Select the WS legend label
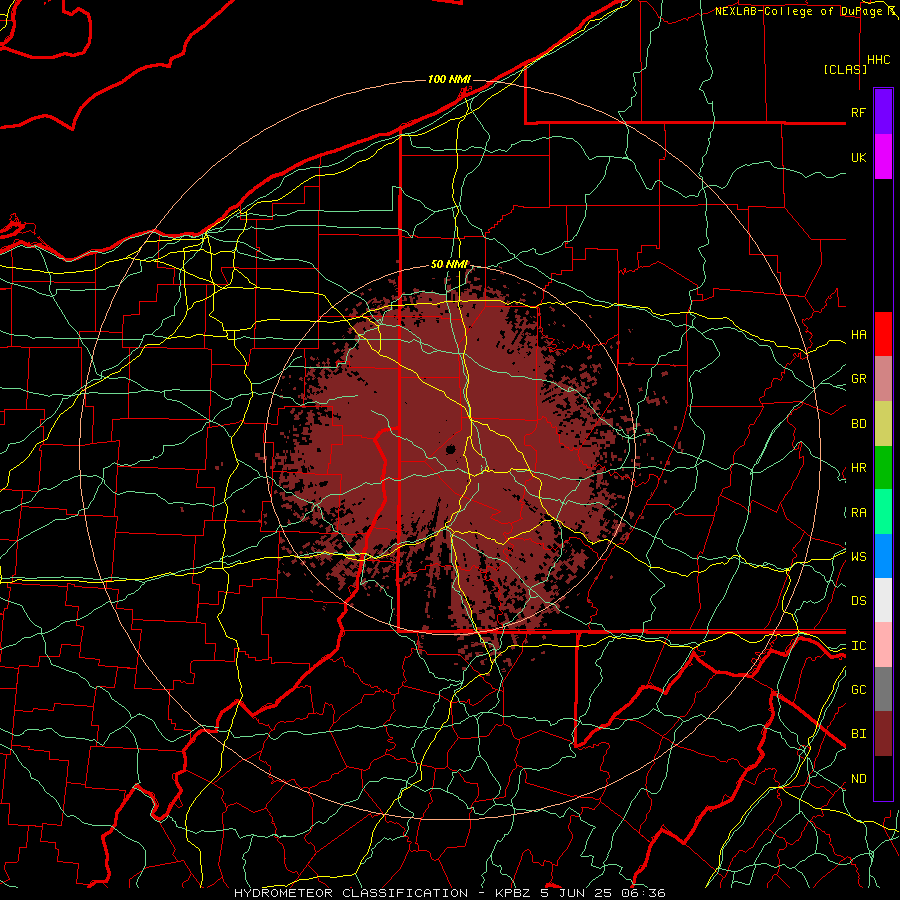Image resolution: width=900 pixels, height=900 pixels. click(x=858, y=557)
